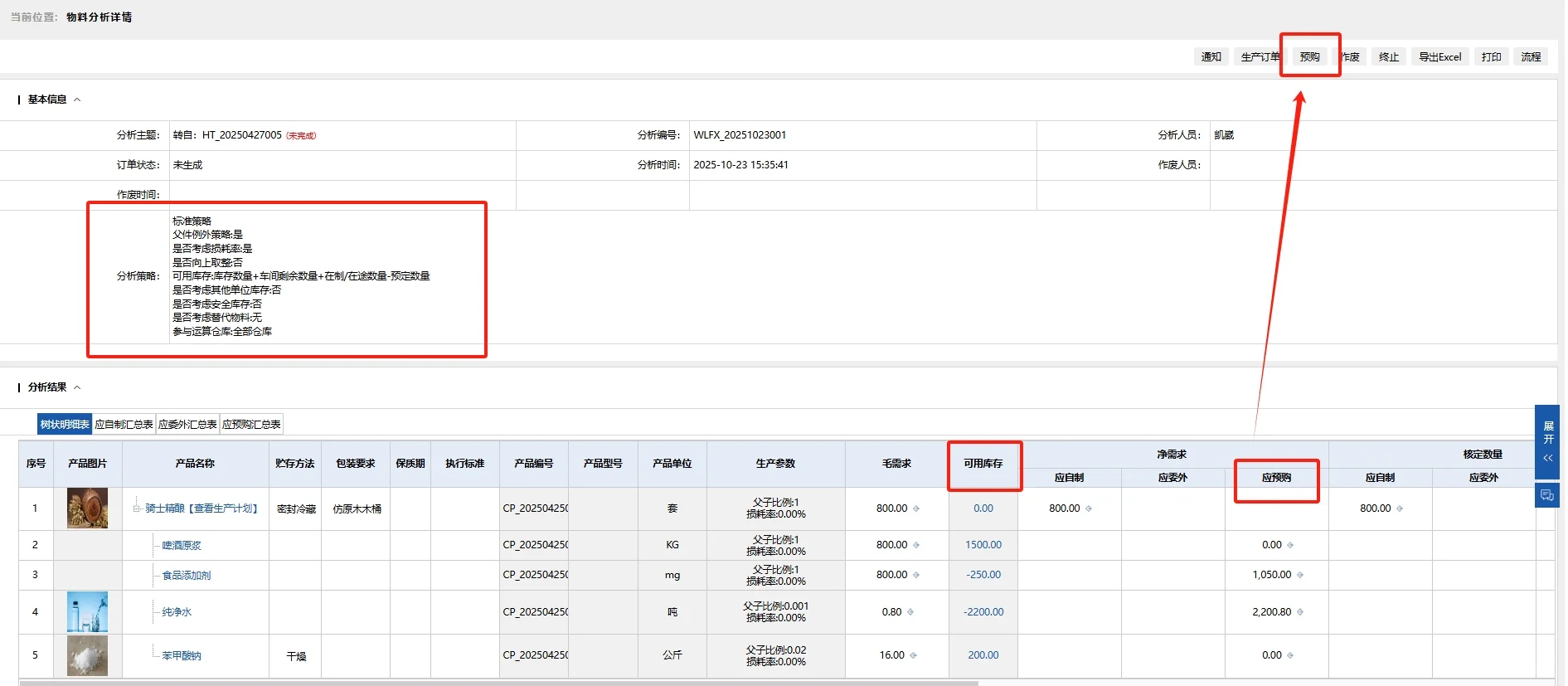The height and width of the screenshot is (686, 1568).
Task: Click detail icon beside 纯净水's 应预购 2,200.80
Action: point(1299,612)
